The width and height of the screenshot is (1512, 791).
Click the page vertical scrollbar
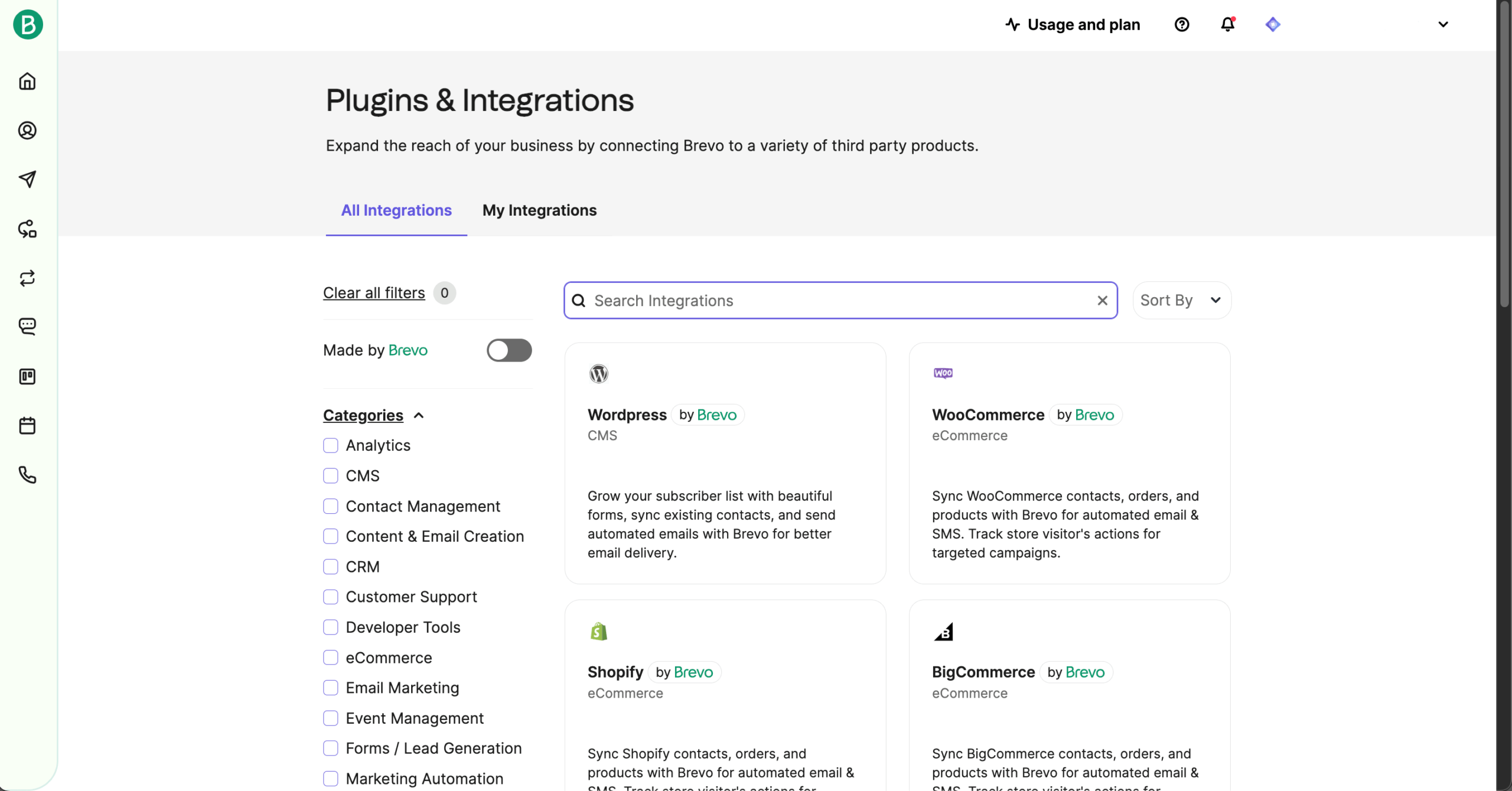[1504, 154]
